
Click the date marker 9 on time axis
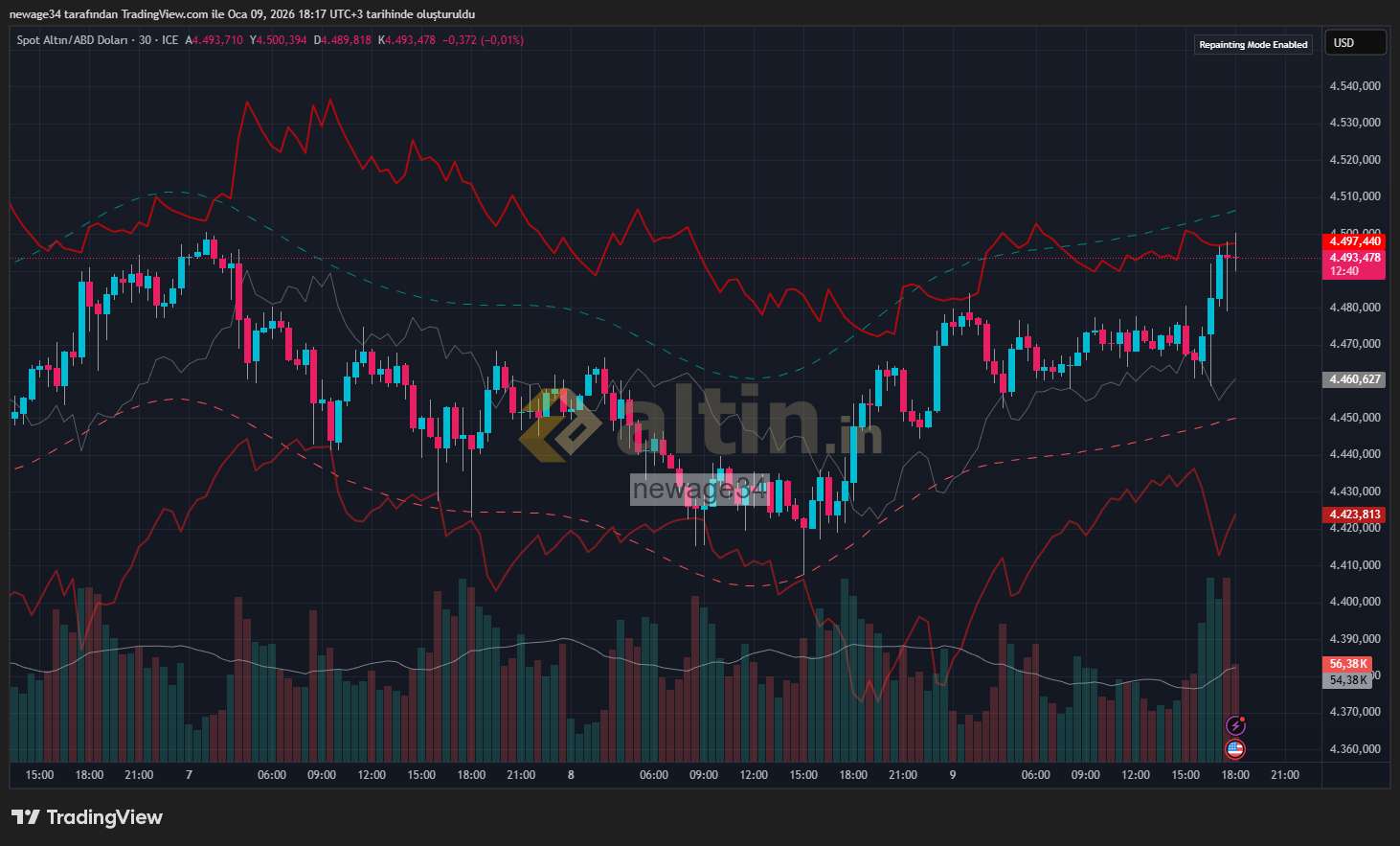click(x=952, y=775)
